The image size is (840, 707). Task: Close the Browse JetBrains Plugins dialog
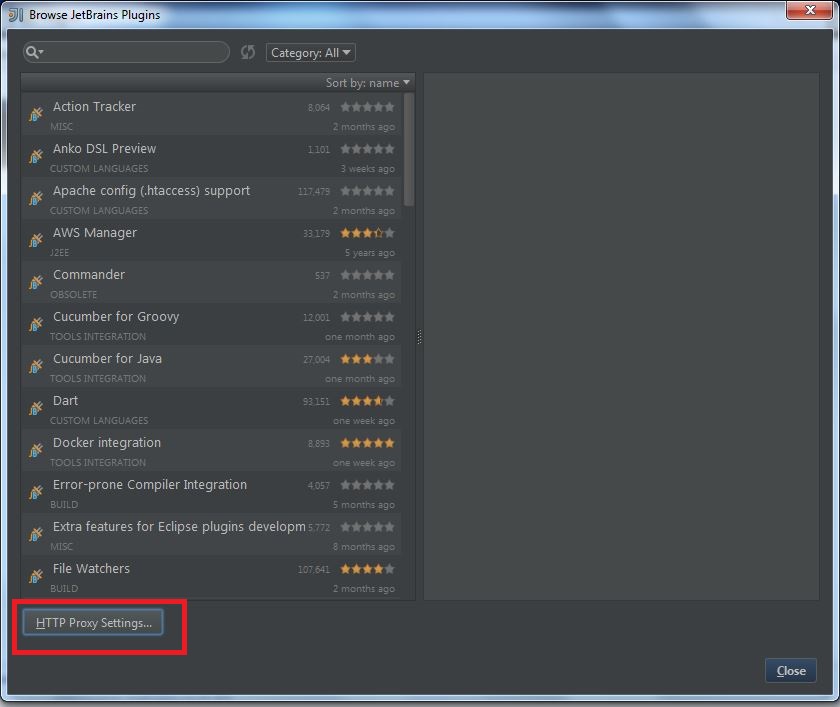click(791, 671)
